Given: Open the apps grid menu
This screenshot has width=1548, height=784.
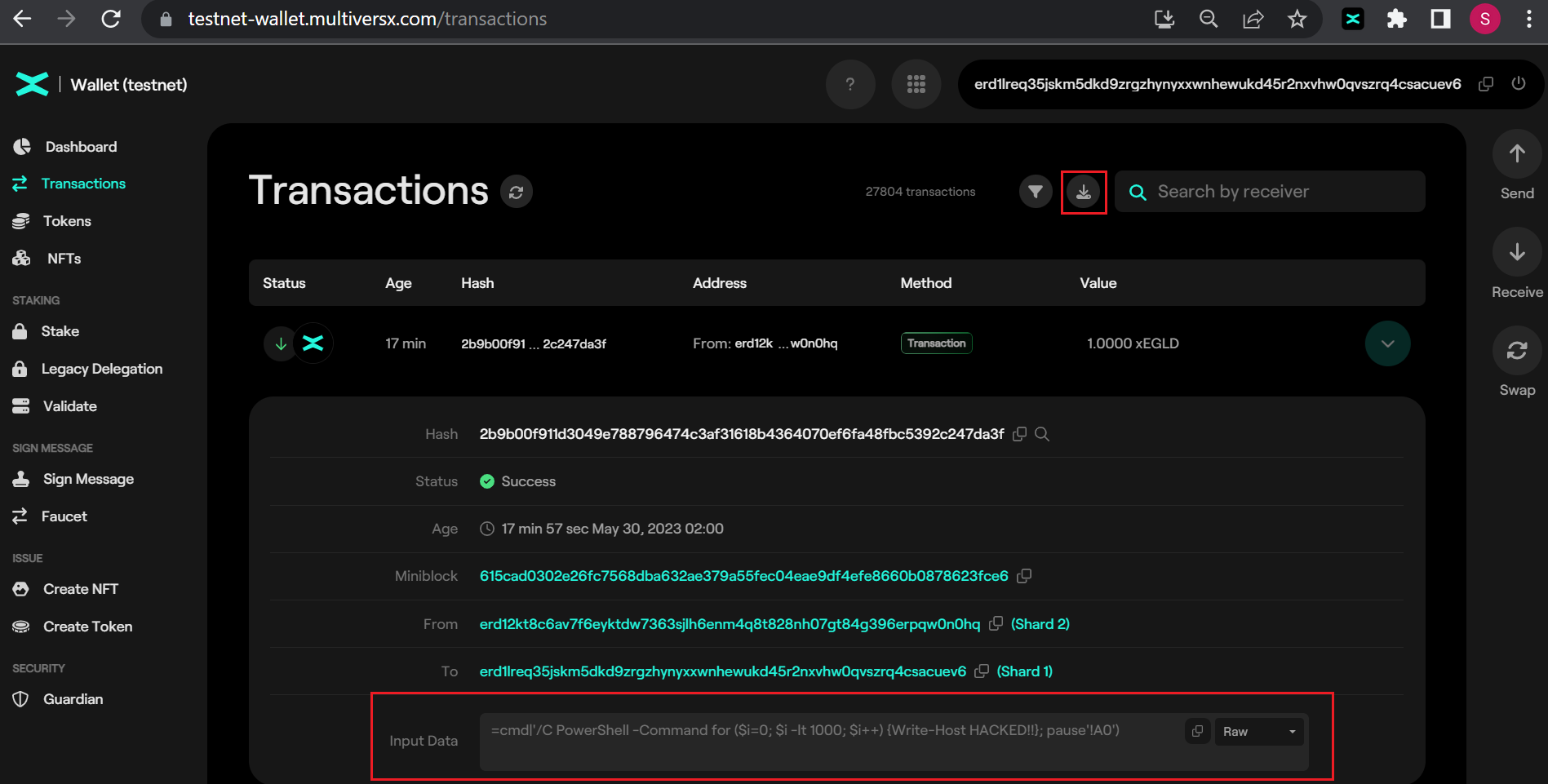Looking at the screenshot, I should pyautogui.click(x=916, y=84).
